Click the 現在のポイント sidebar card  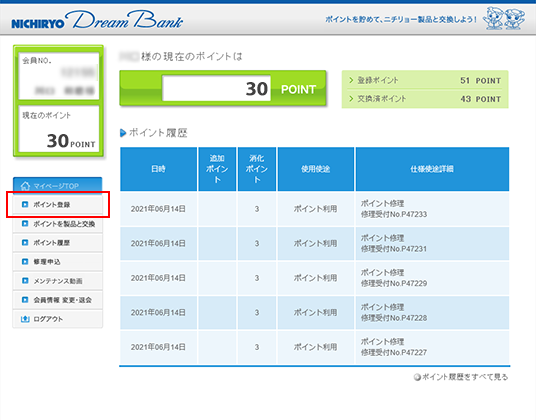pyautogui.click(x=59, y=129)
